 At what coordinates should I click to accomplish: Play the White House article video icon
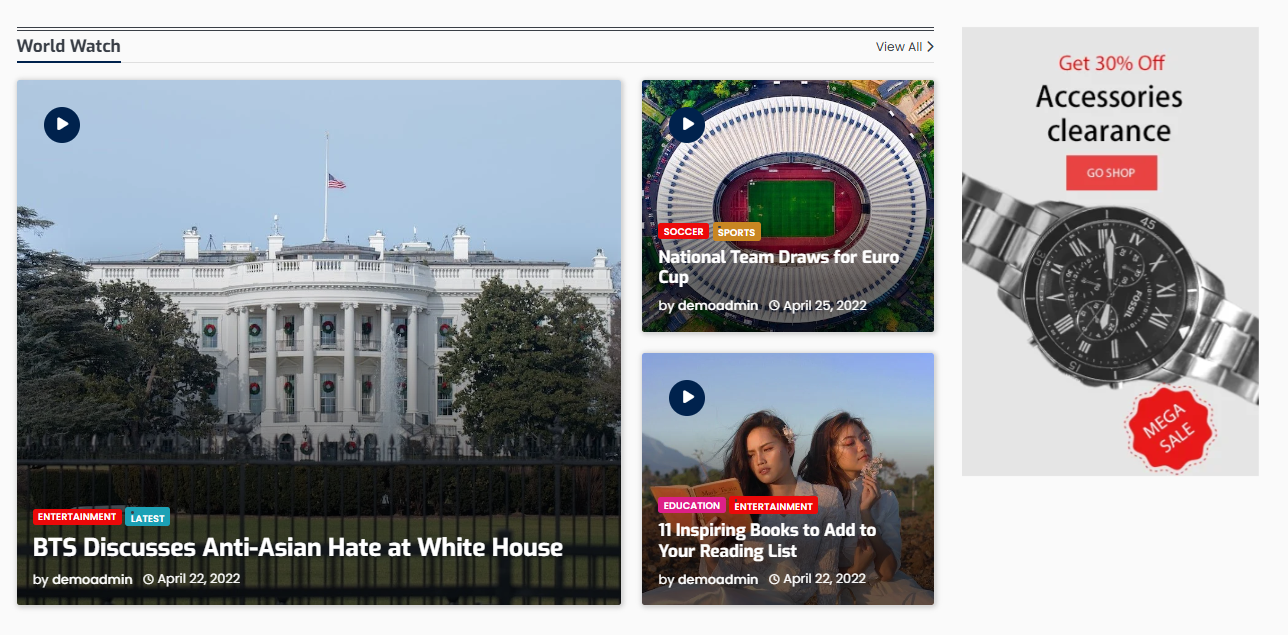[x=62, y=125]
